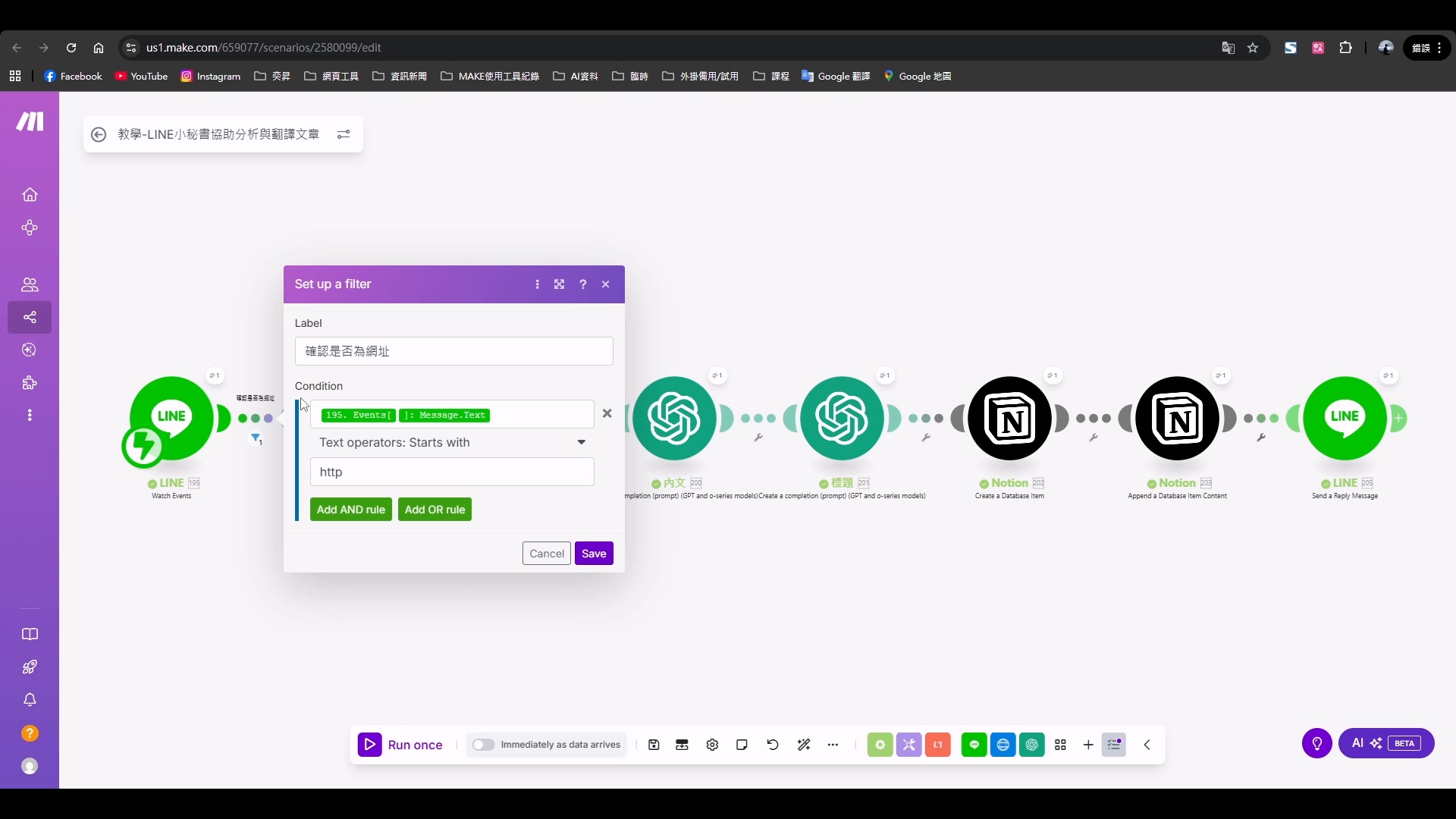Open scenario settings gear in toolbar
The image size is (1456, 819).
tap(712, 745)
